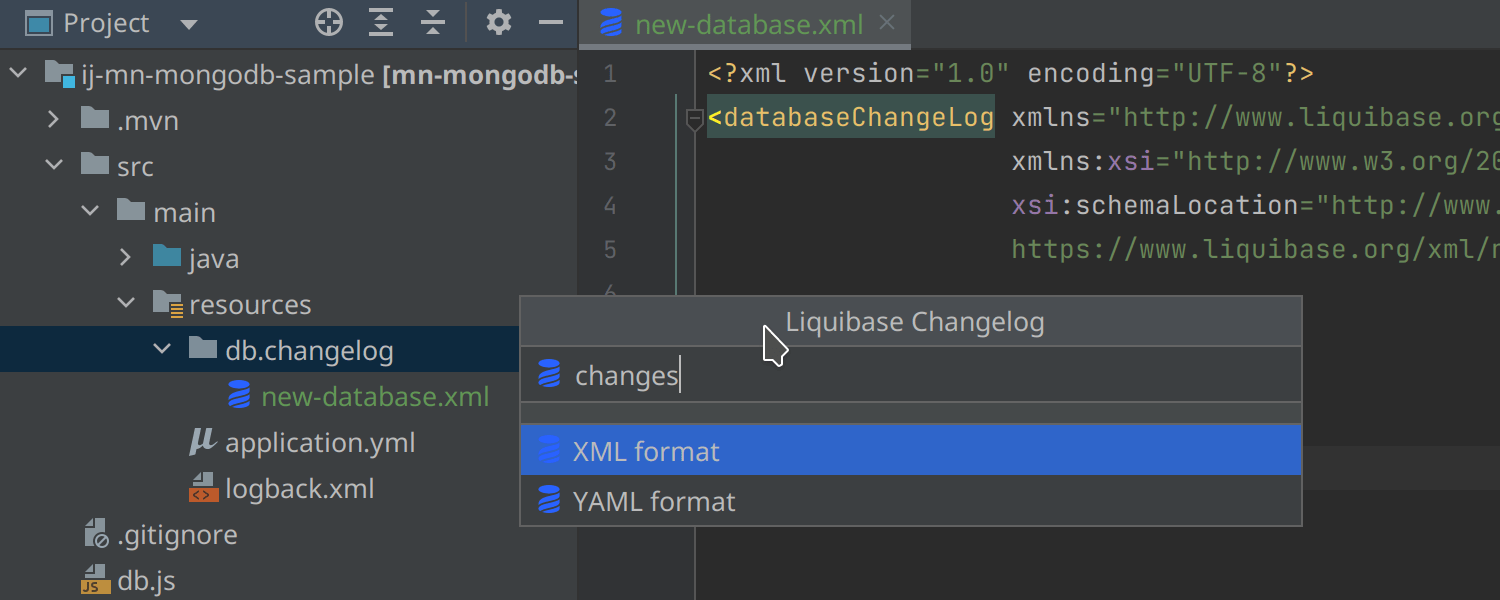Collapse the src folder
This screenshot has width=1500, height=600.
pos(54,166)
